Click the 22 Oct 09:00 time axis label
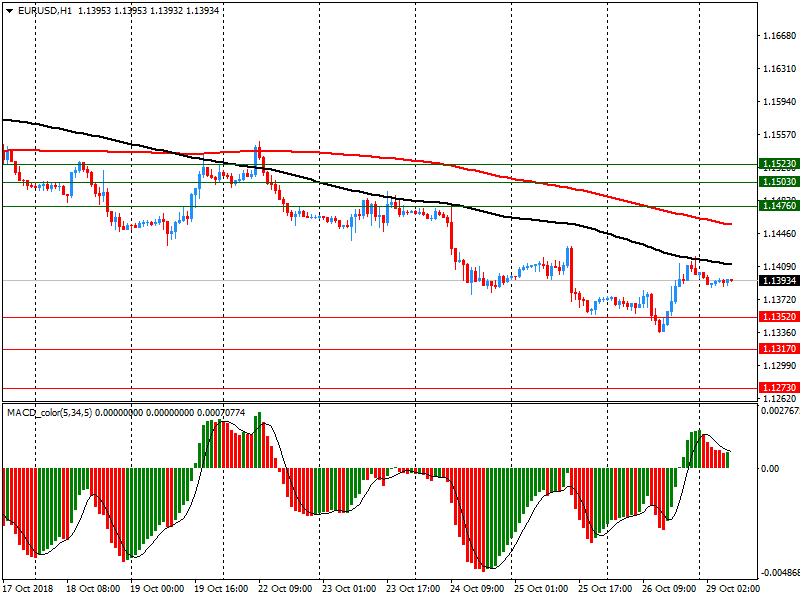The height and width of the screenshot is (600, 800). (x=285, y=589)
